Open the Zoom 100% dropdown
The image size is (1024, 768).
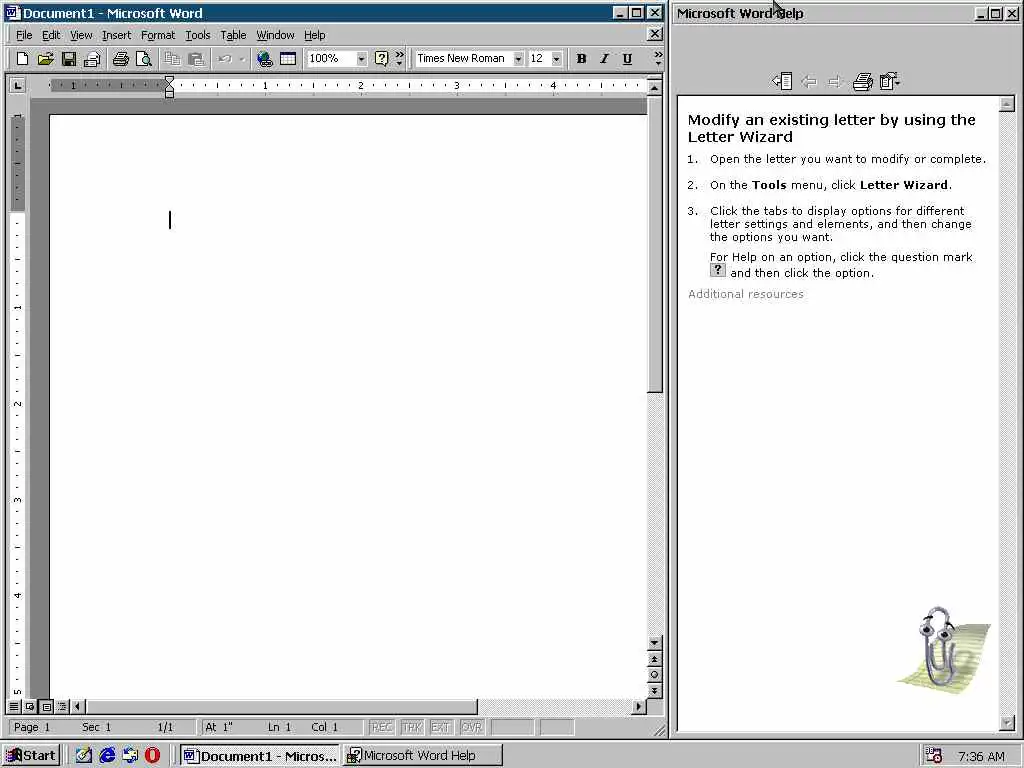(361, 59)
